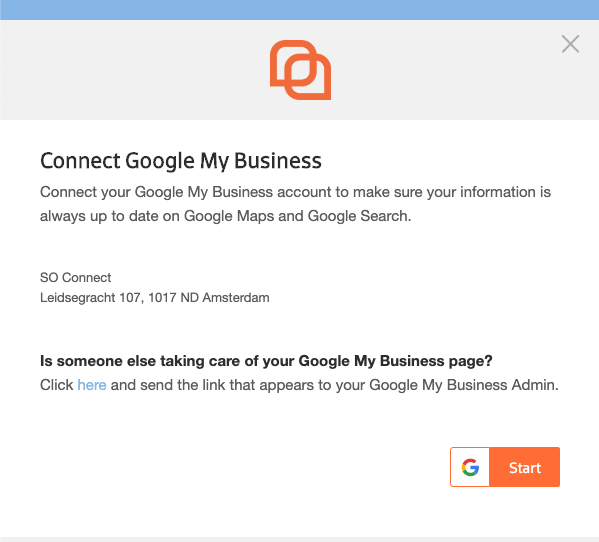Click the bold 'Is someone else taking care' question

pyautogui.click(x=266, y=361)
